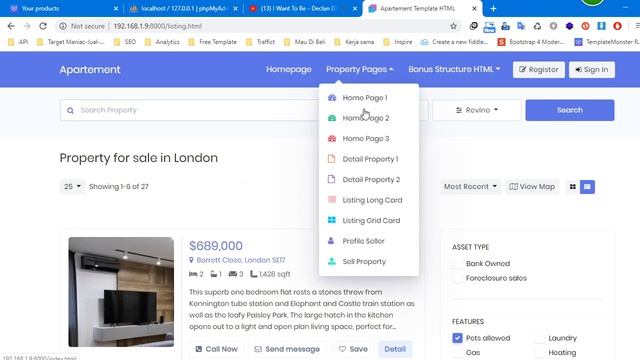
Task: Open the Review filter dropdown
Action: (477, 110)
